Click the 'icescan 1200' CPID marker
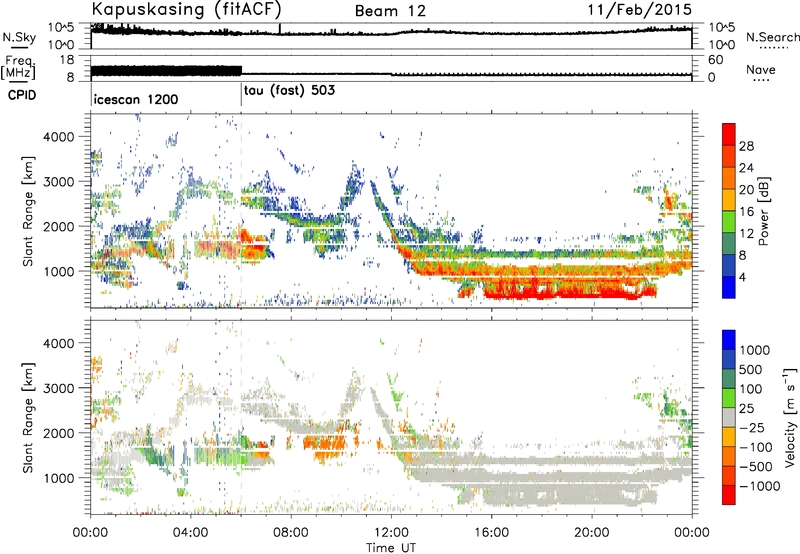This screenshot has height=554, width=800. (136, 99)
